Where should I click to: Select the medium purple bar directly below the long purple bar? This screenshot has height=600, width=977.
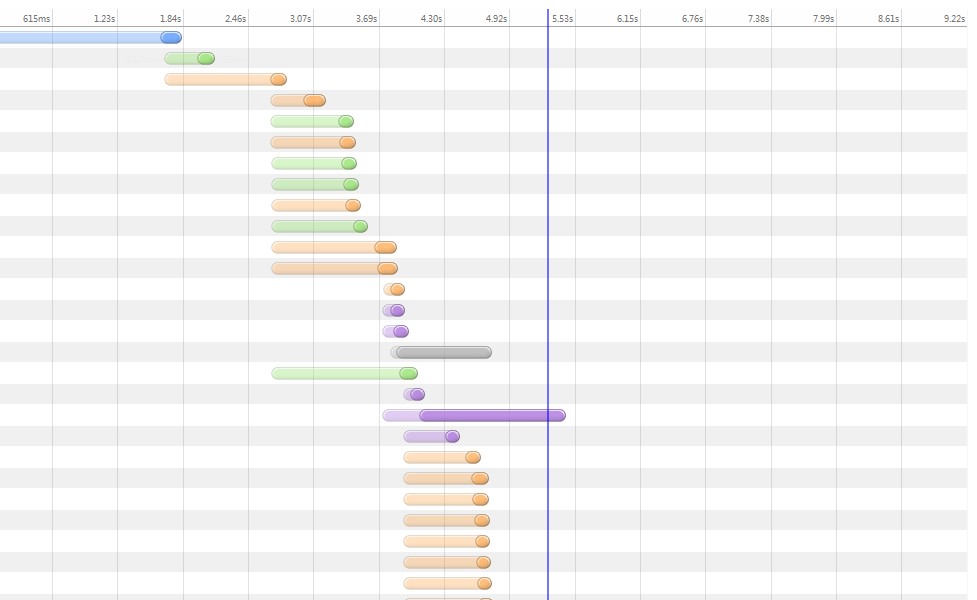(432, 437)
